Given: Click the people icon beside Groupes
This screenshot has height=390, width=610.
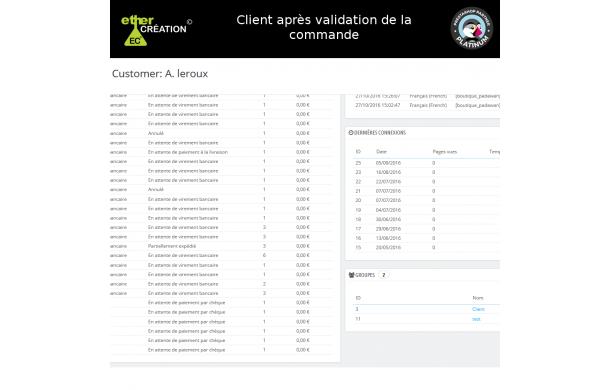Looking at the screenshot, I should click(351, 275).
